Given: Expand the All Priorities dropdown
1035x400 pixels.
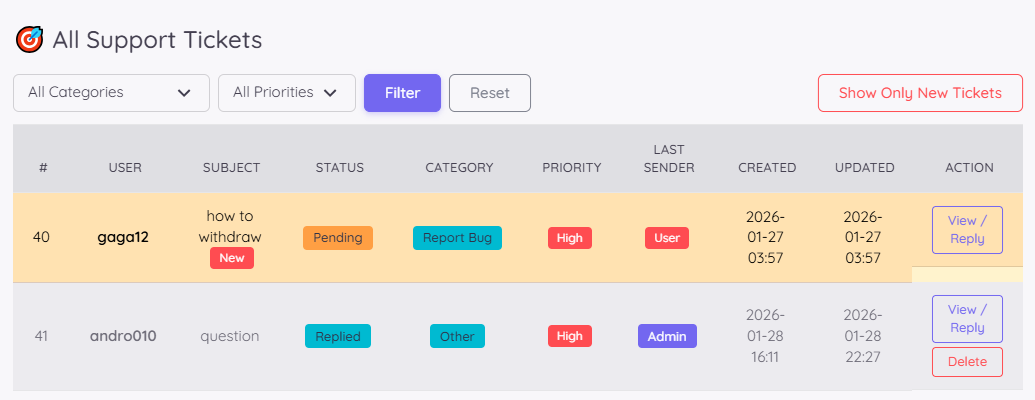Looking at the screenshot, I should click(287, 93).
